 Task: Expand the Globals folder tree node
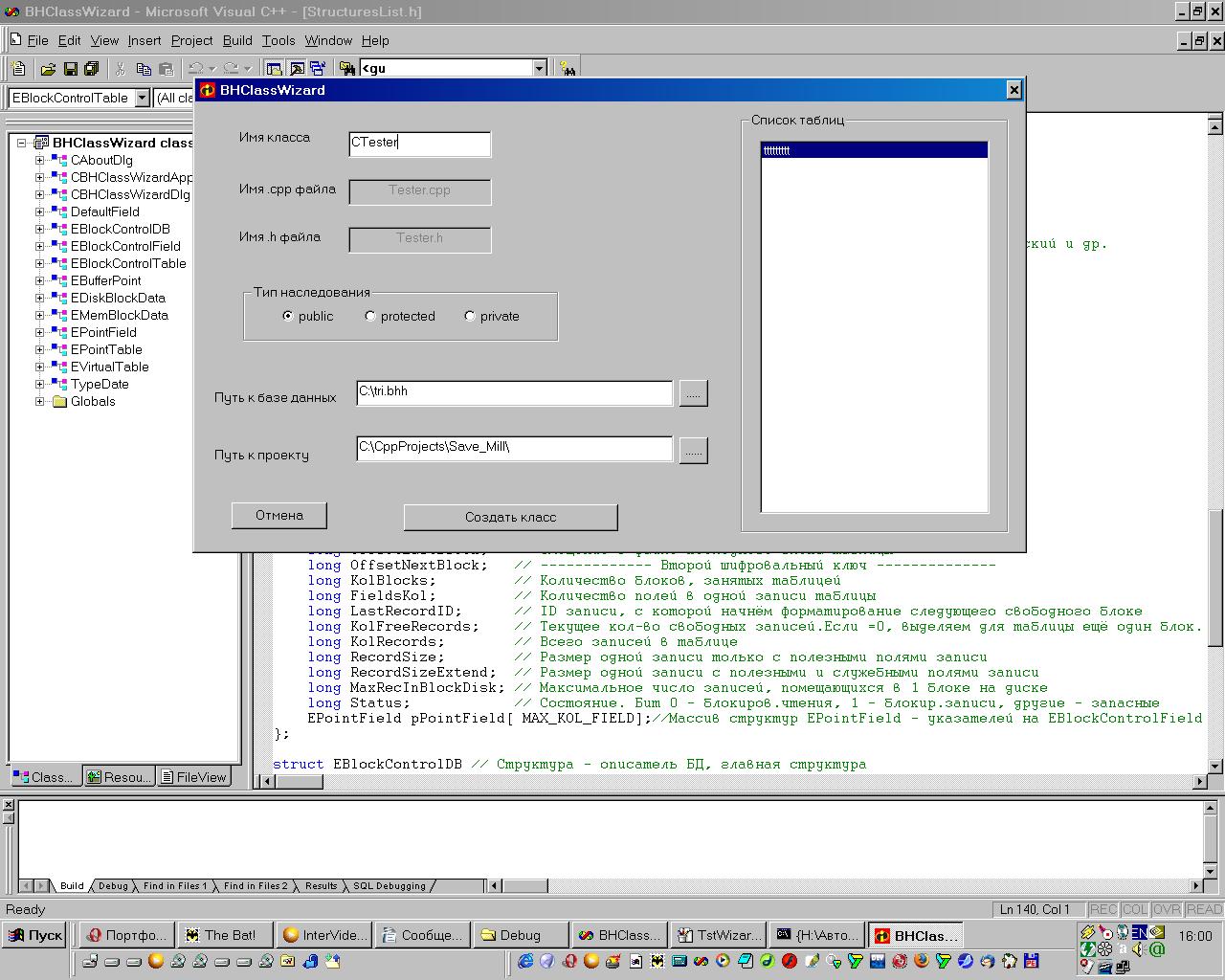point(40,402)
